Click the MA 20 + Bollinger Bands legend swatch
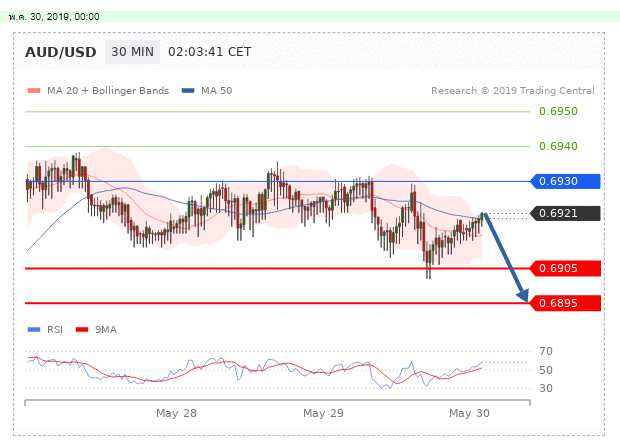Screen dimensions: 620x448 [x=34, y=91]
